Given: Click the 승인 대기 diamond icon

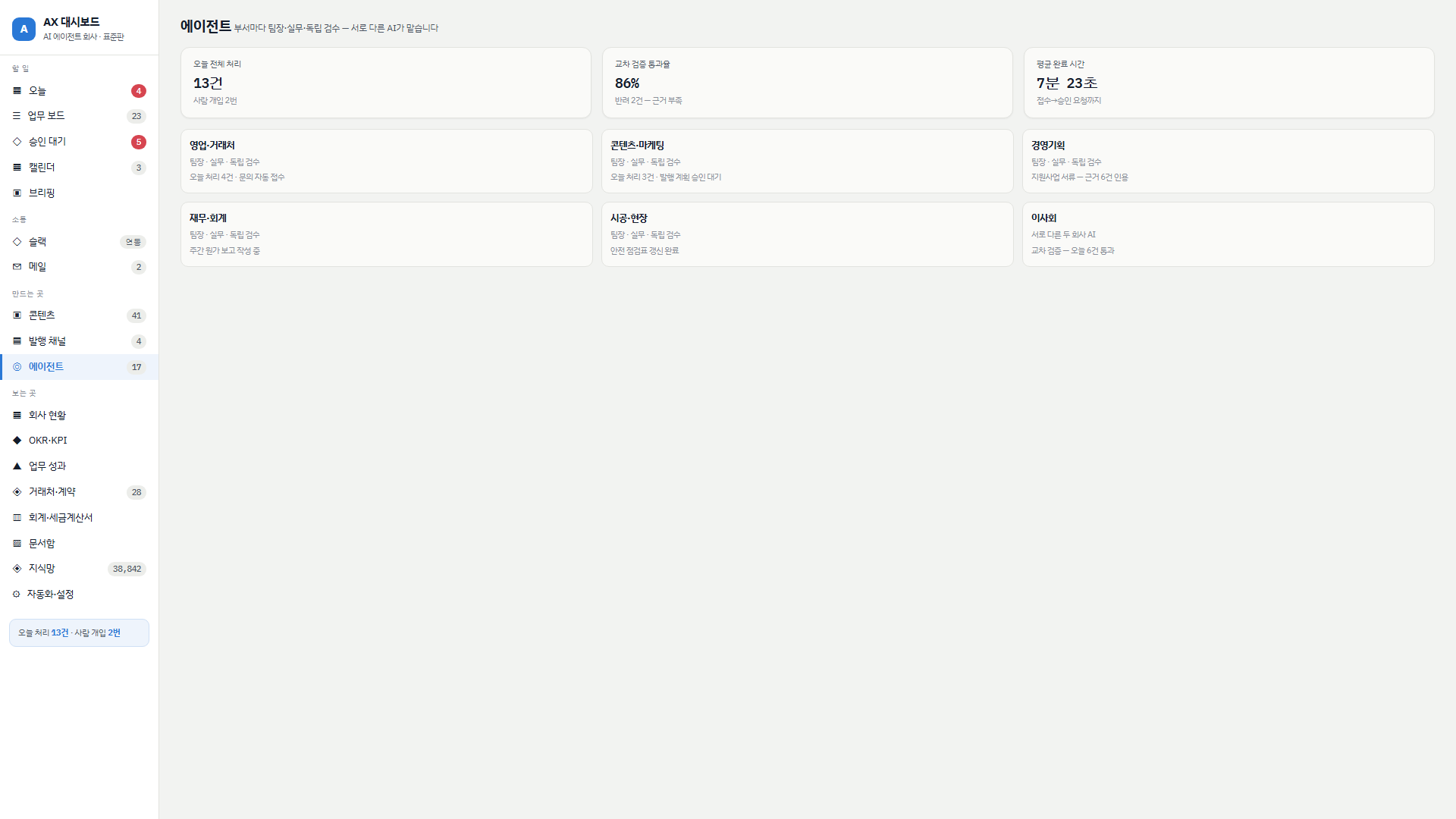Looking at the screenshot, I should pyautogui.click(x=17, y=142).
